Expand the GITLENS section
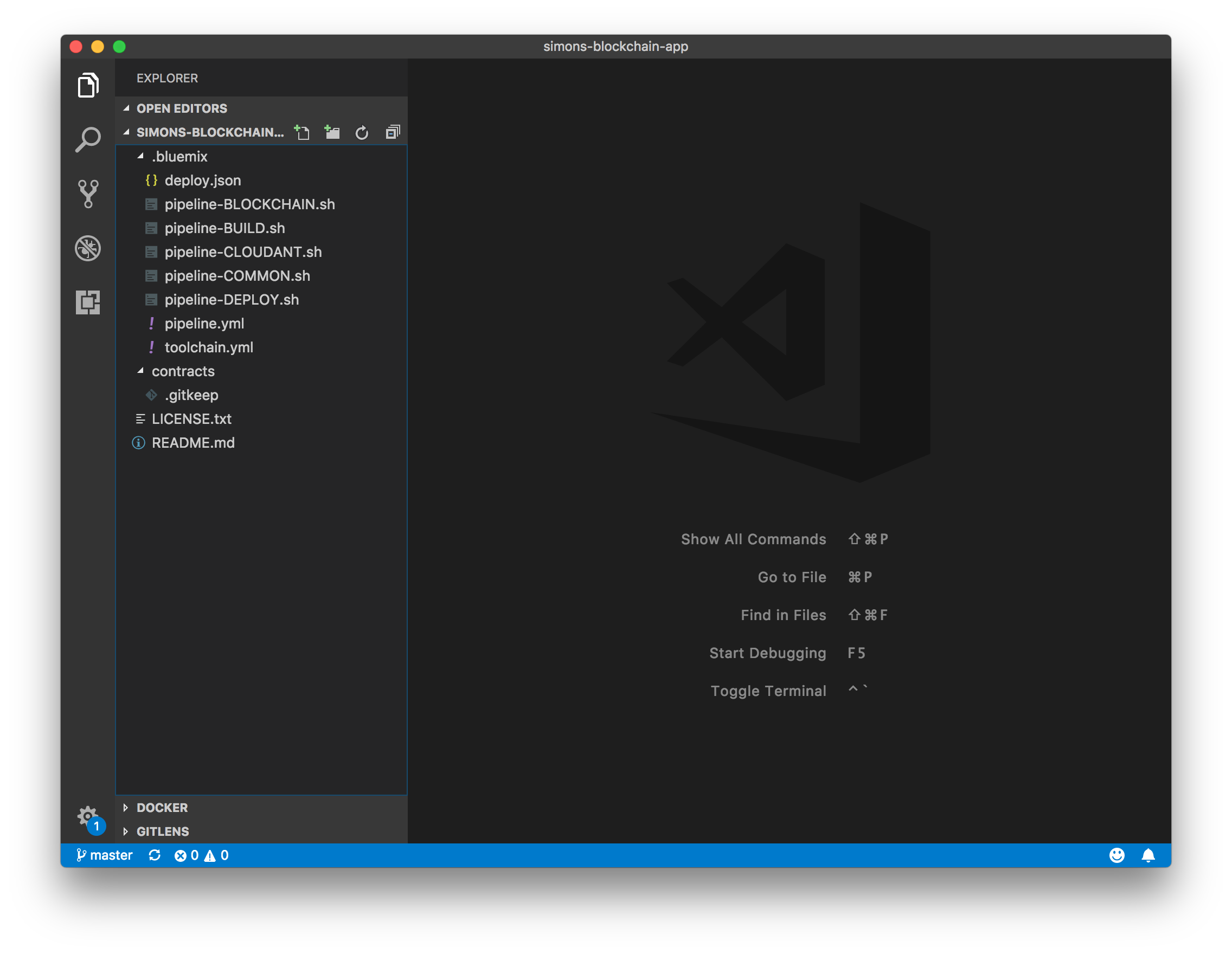 [163, 831]
